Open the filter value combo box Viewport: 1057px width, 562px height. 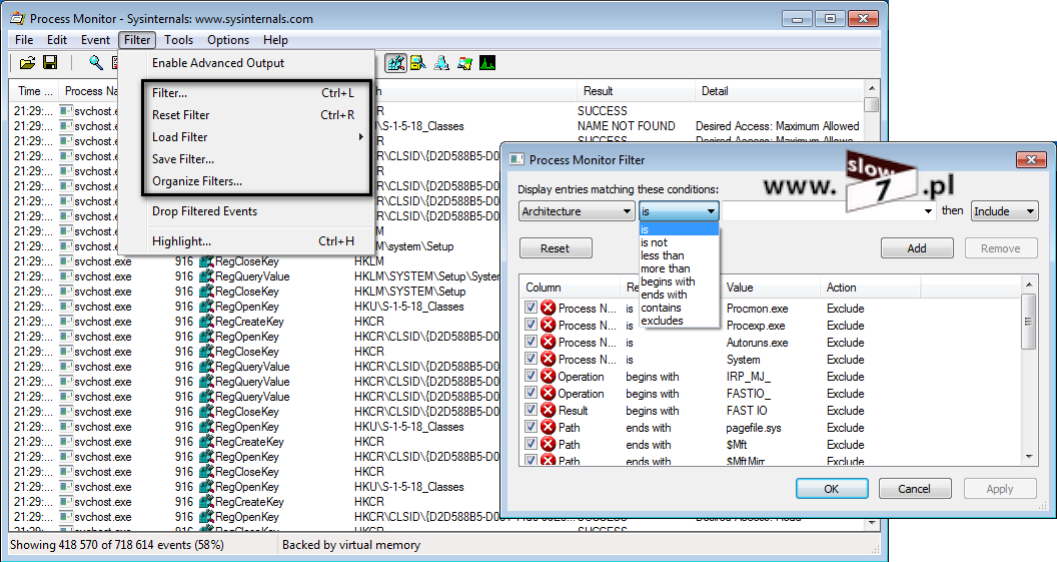(830, 211)
